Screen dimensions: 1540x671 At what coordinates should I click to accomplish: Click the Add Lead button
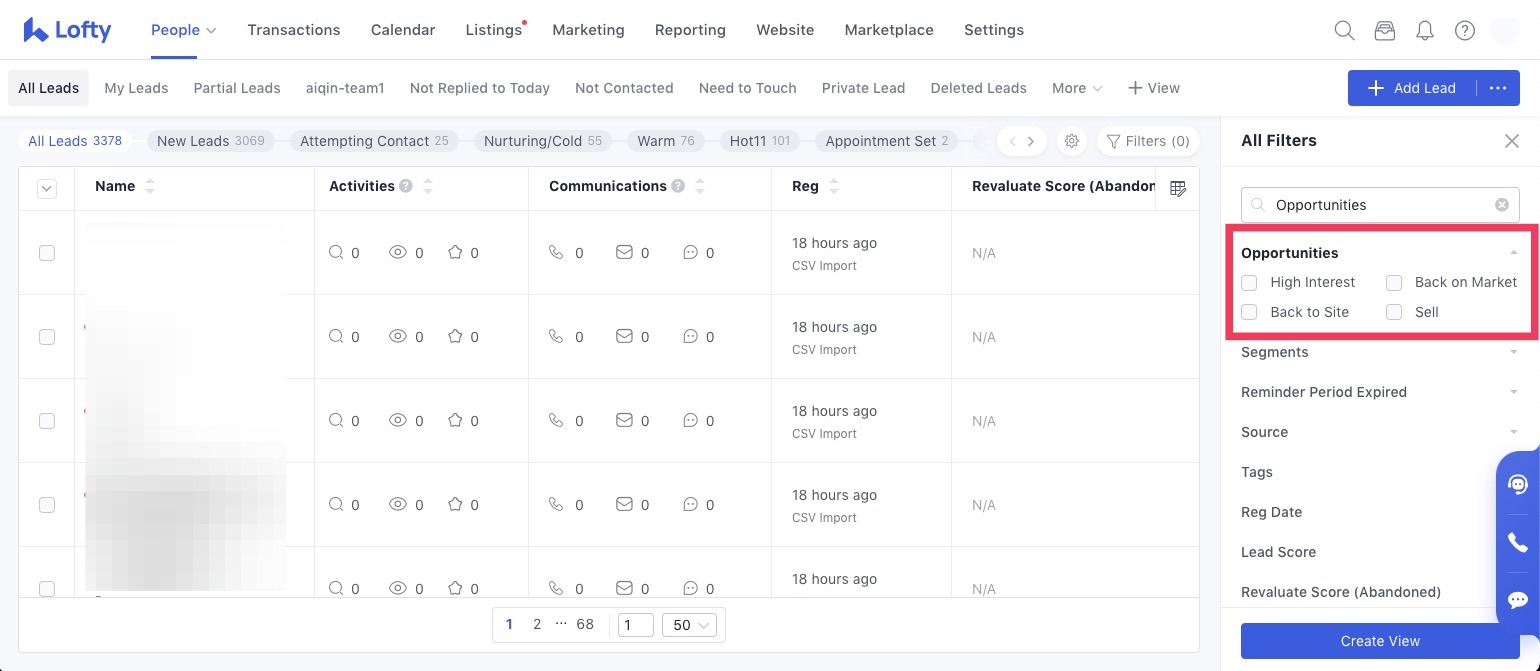click(x=1409, y=88)
